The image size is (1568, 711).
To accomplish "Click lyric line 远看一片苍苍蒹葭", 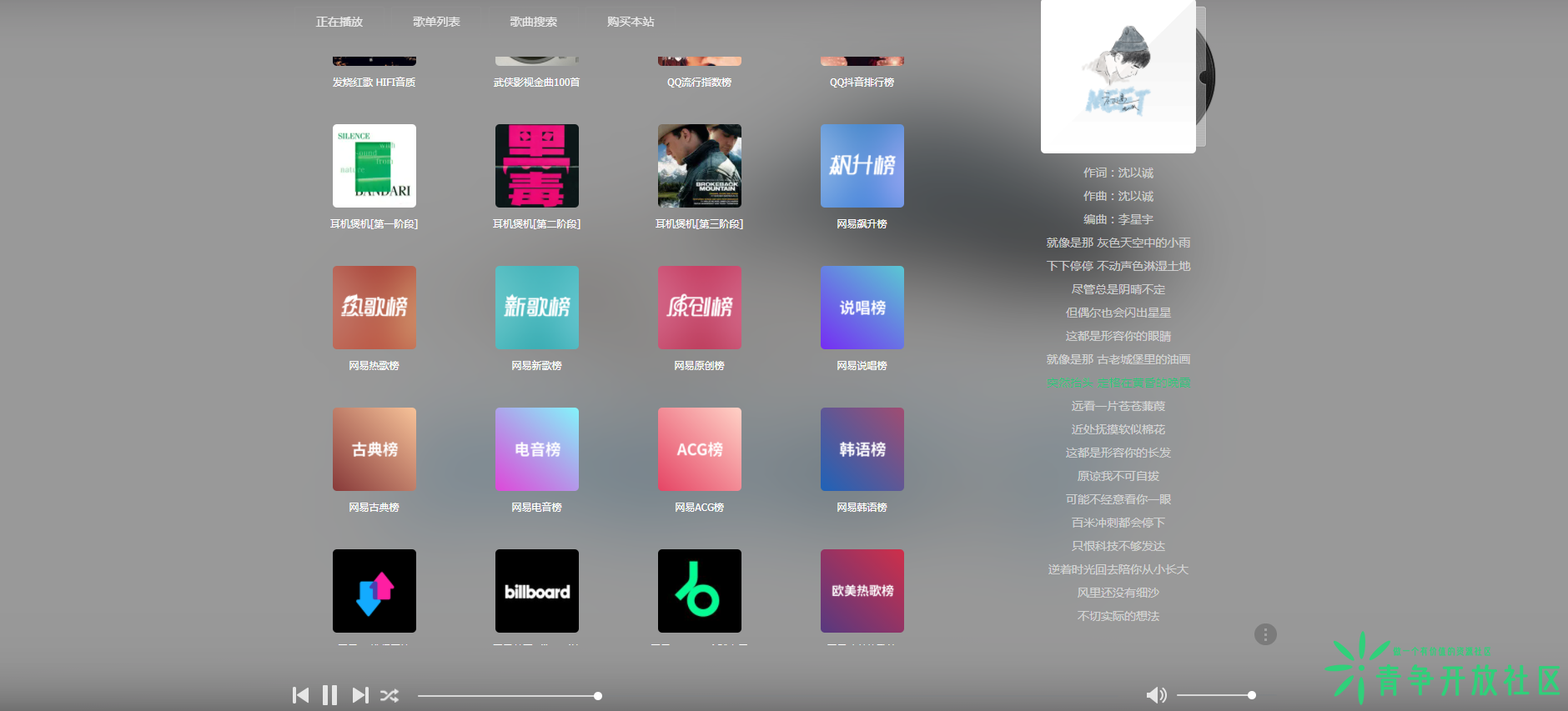I will click(x=1118, y=406).
